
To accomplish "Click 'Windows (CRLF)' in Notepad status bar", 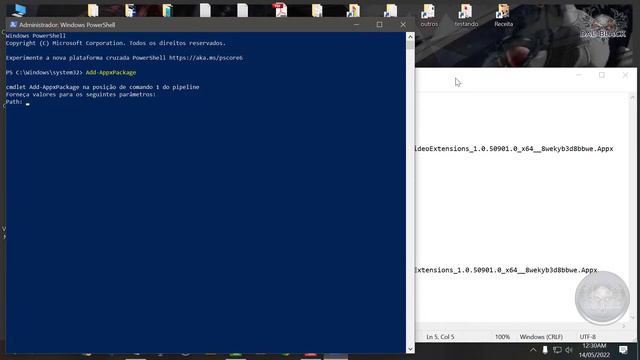I will click(x=541, y=337).
